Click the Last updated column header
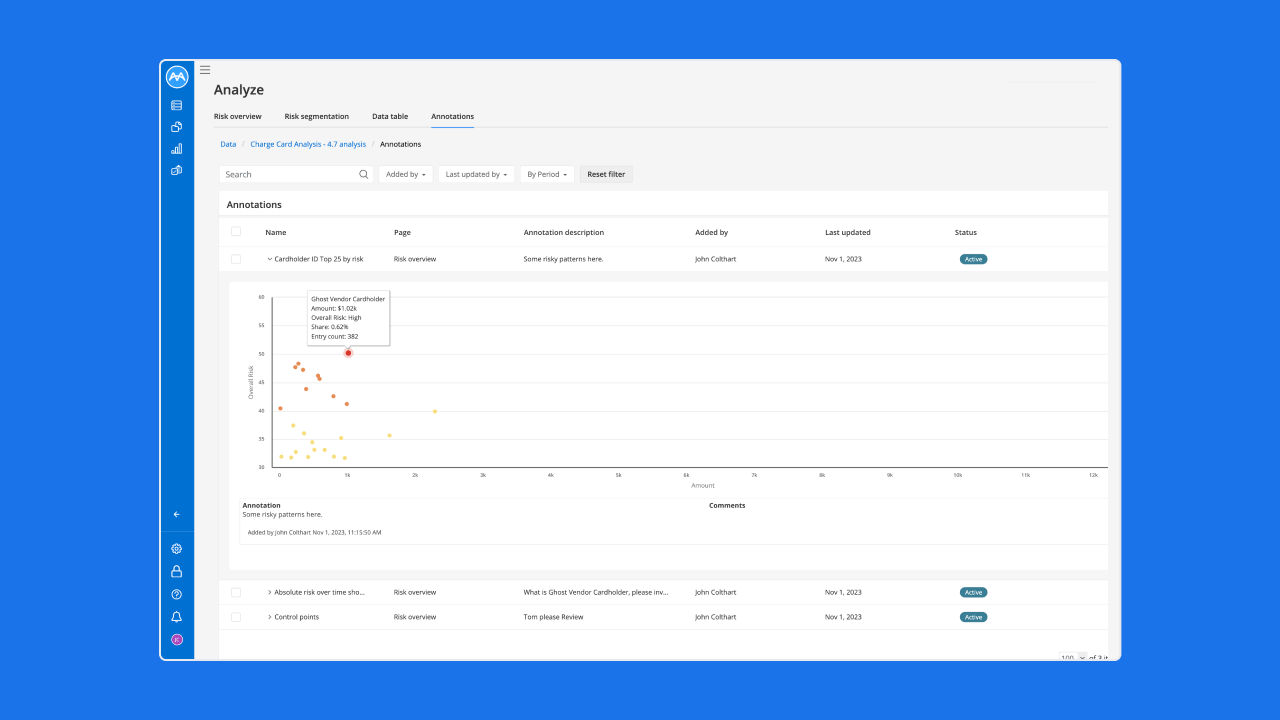Screen dimensions: 1280x720 tap(848, 233)
